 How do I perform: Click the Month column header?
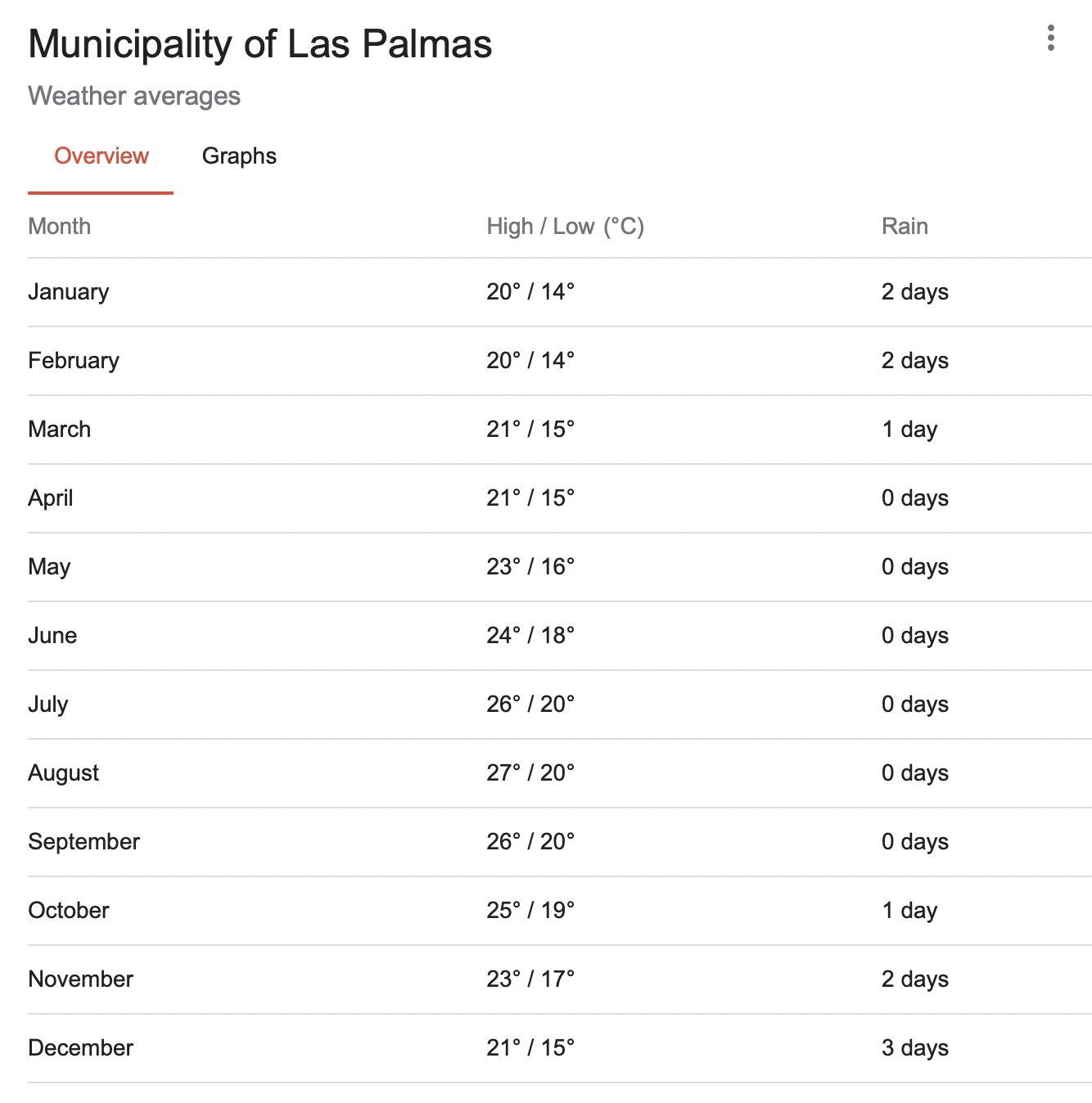pyautogui.click(x=59, y=227)
